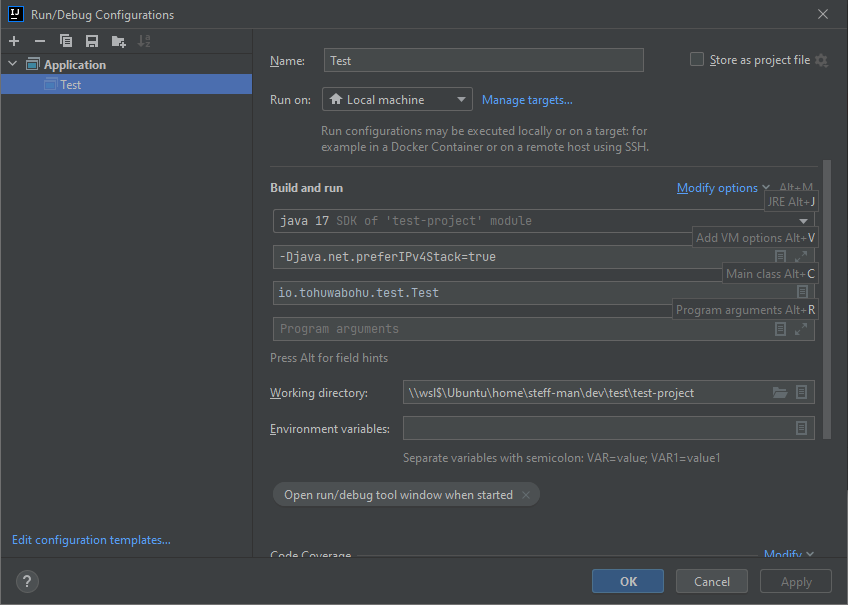Collapse the Application tree node
This screenshot has width=848, height=605.
(13, 65)
